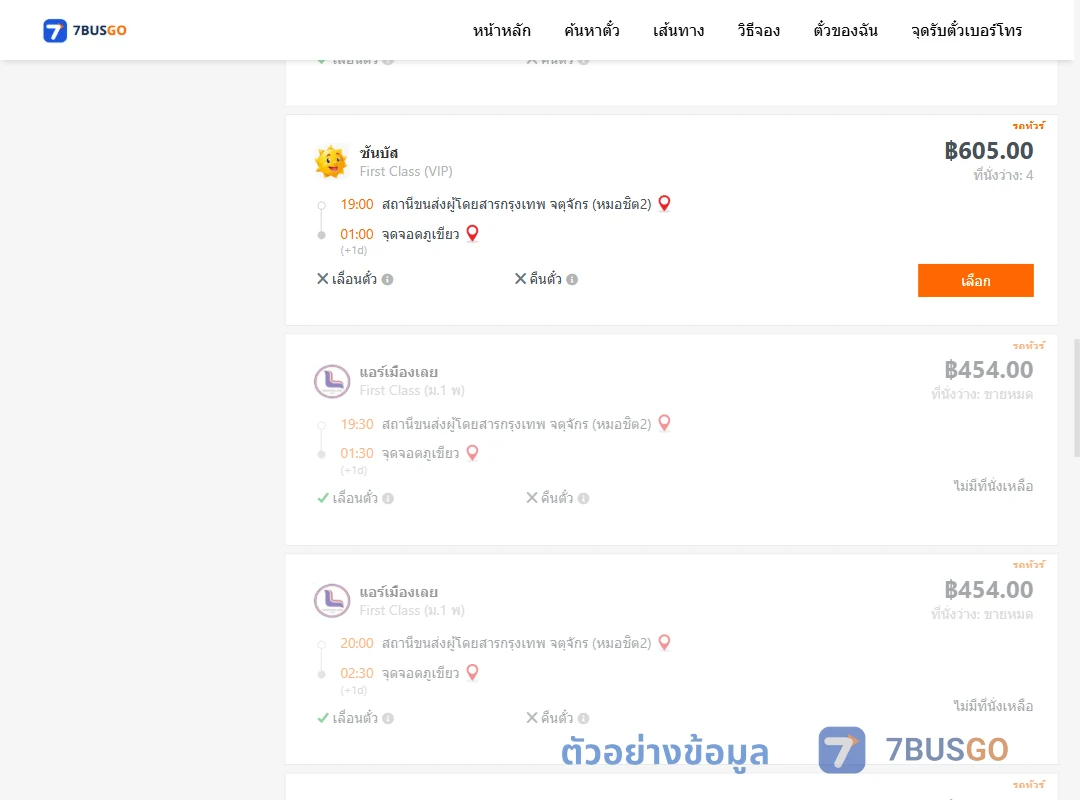Open map pin for 01:30 arrival stop
Screen dimensions: 1080x800
click(x=472, y=453)
